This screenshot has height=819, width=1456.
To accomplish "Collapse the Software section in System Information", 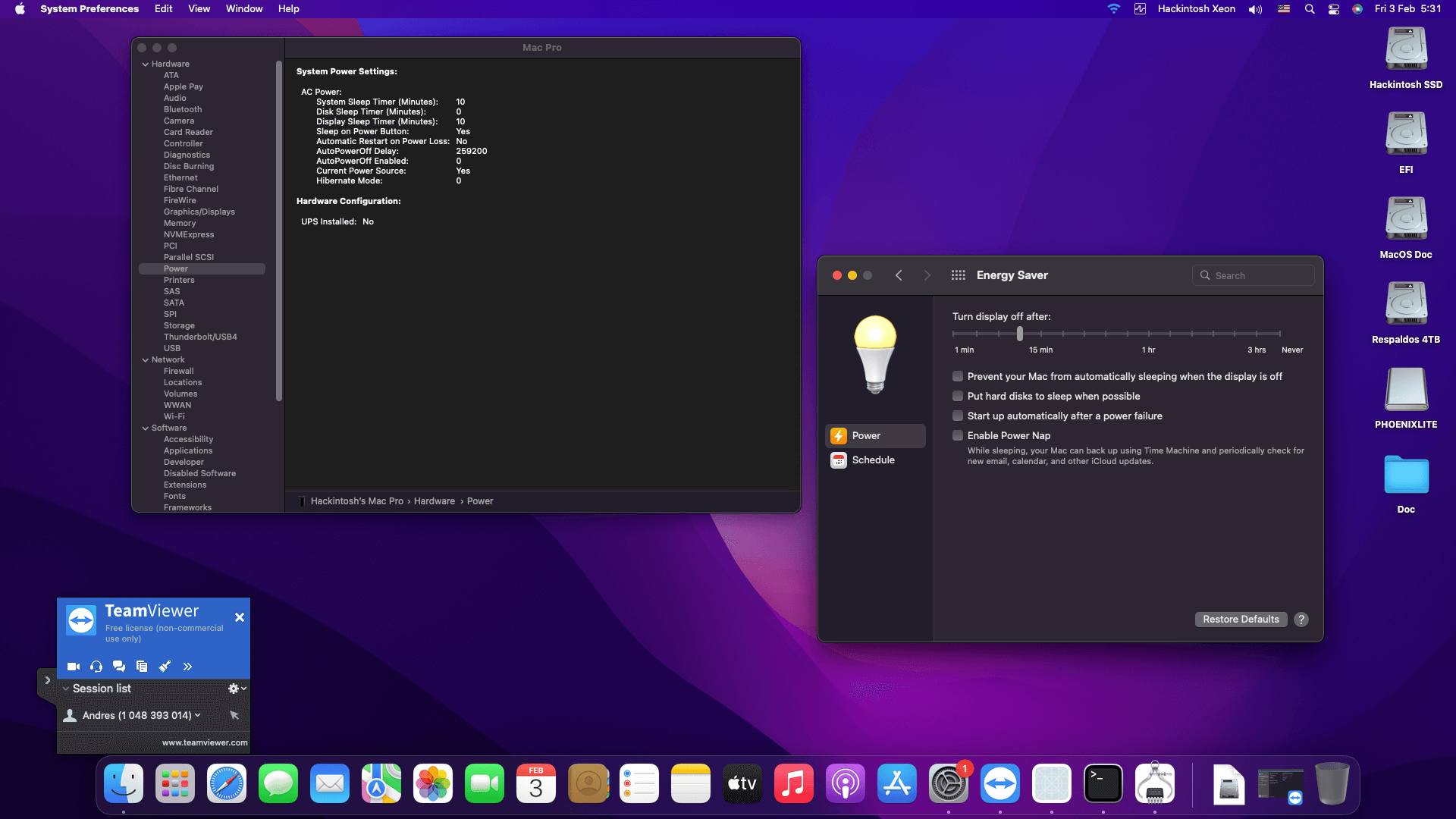I will [145, 428].
